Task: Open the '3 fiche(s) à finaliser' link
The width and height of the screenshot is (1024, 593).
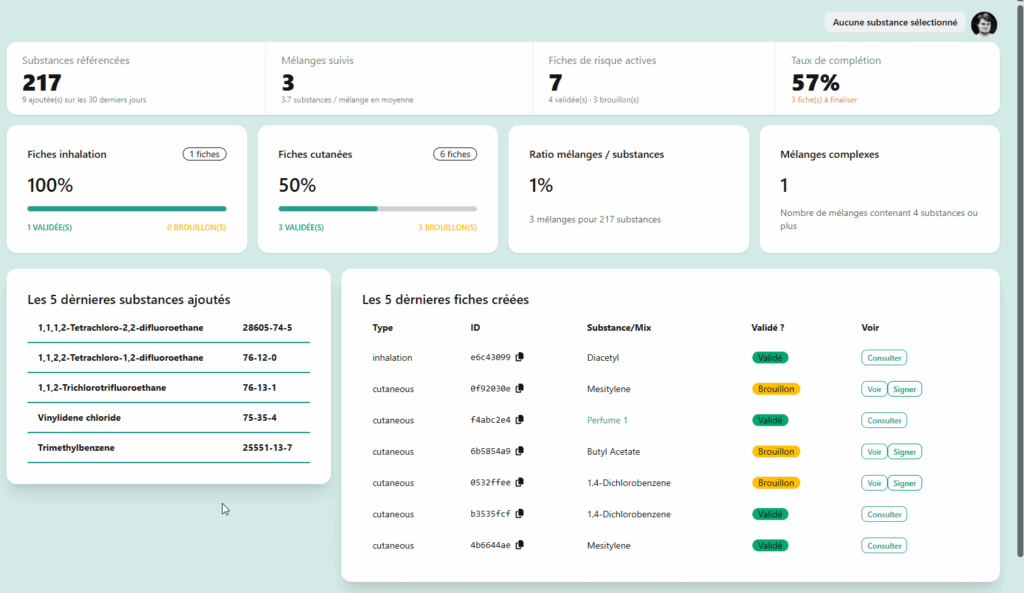Action: [x=824, y=100]
